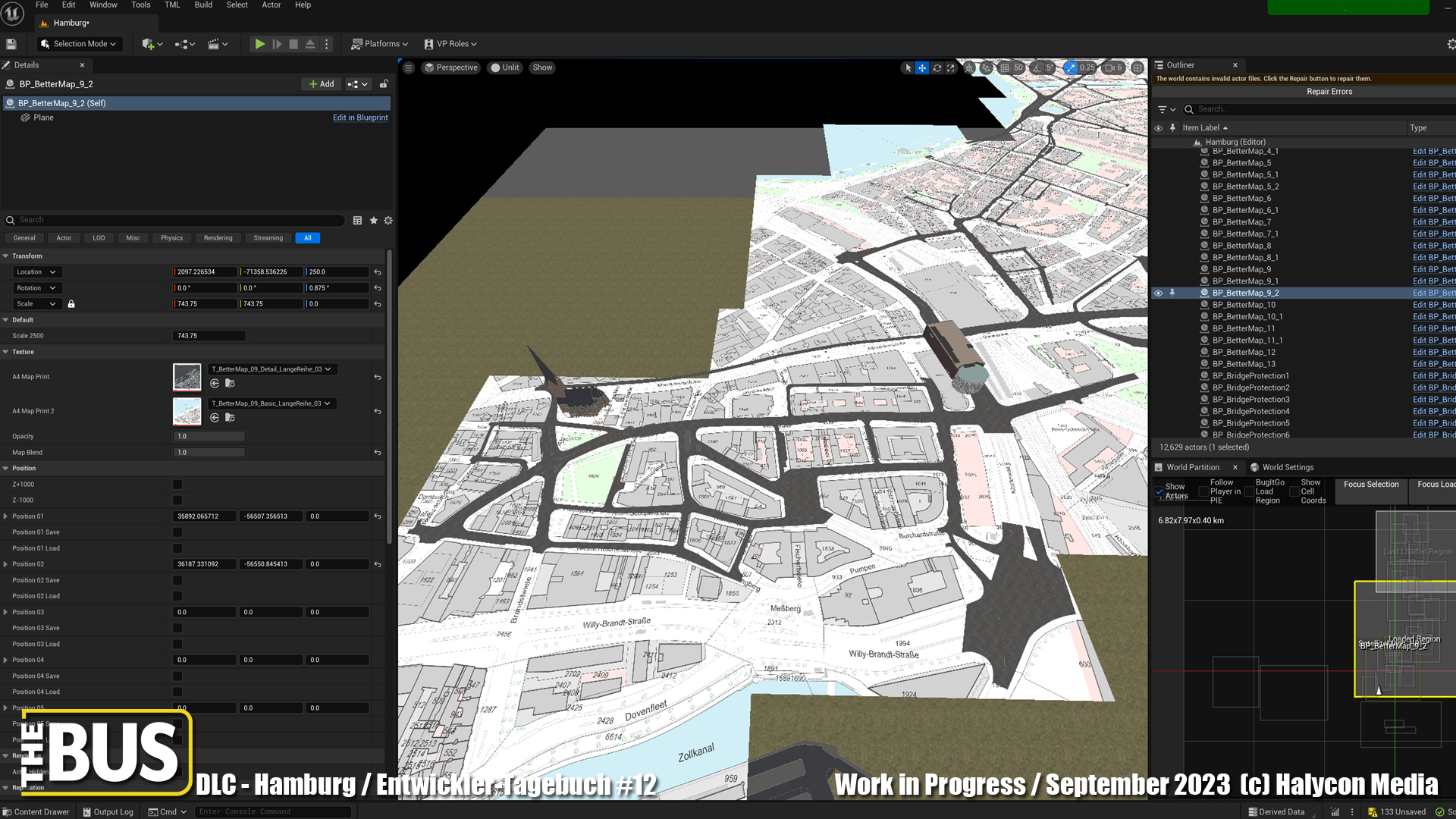Click the viewport layout grid icon

pos(1137,68)
